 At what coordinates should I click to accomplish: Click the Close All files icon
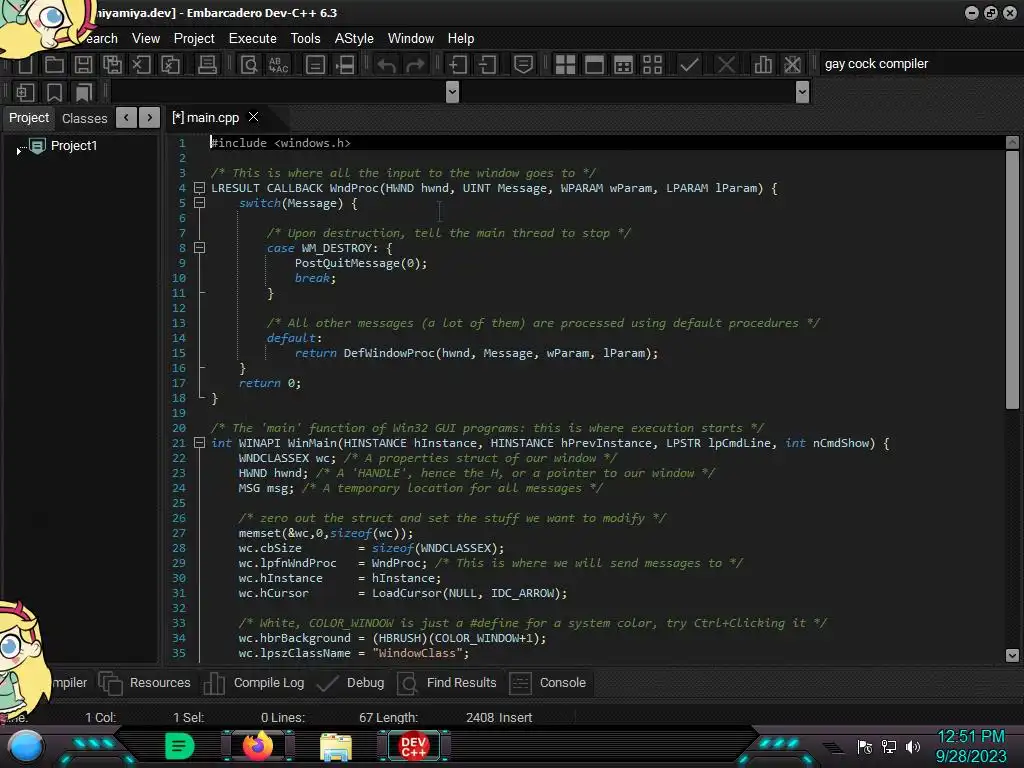click(x=170, y=64)
